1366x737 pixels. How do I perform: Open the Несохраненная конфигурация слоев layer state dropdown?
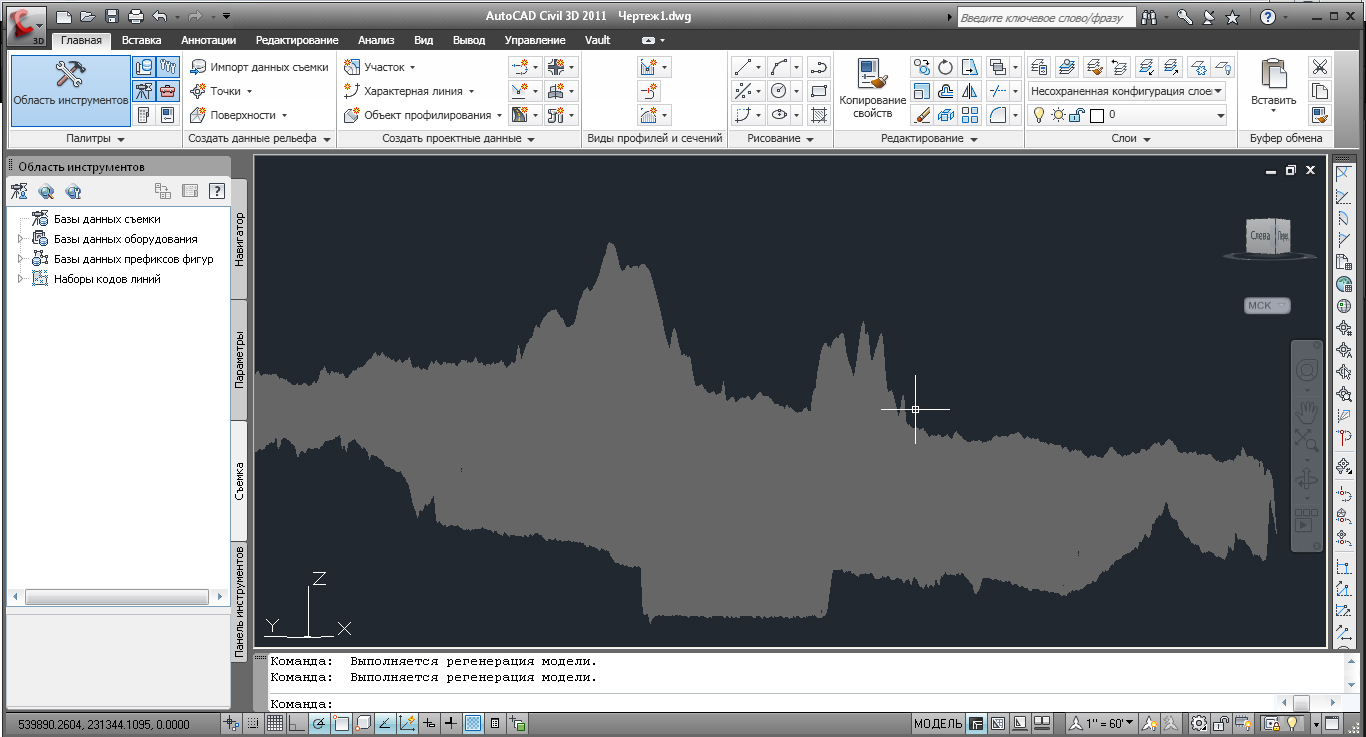(x=1127, y=91)
